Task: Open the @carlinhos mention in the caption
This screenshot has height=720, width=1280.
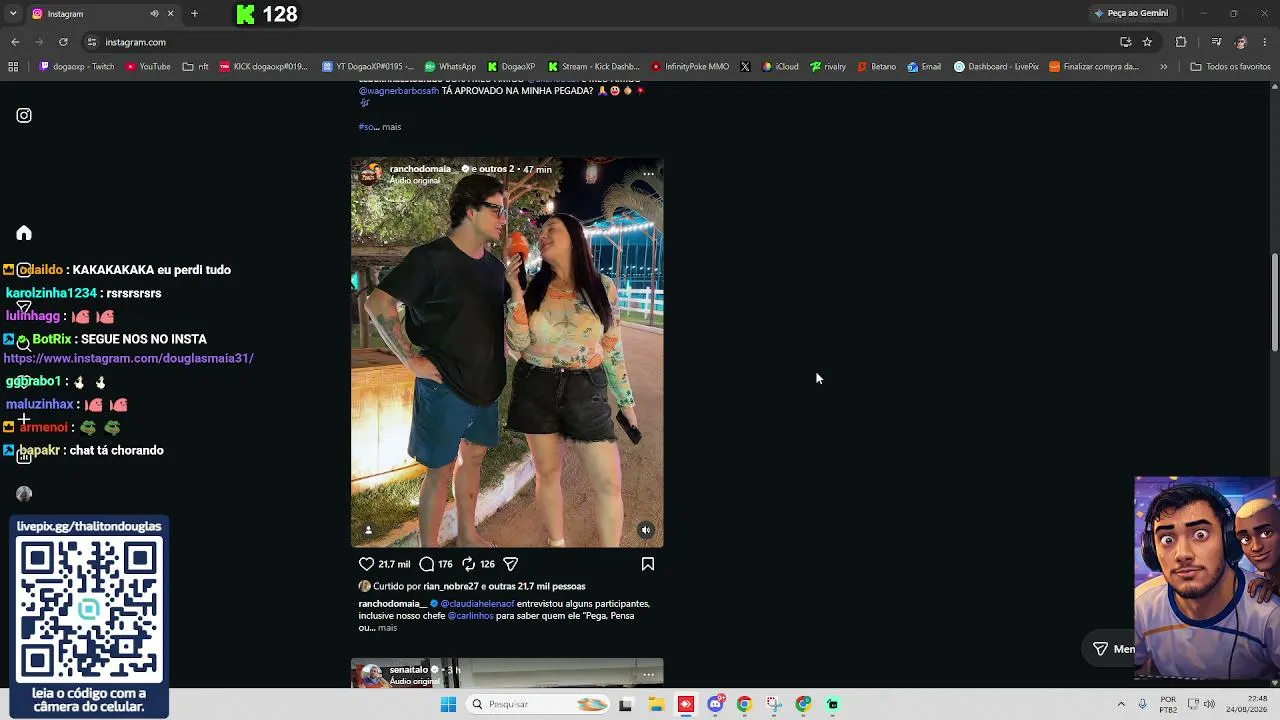Action: pyautogui.click(x=470, y=616)
